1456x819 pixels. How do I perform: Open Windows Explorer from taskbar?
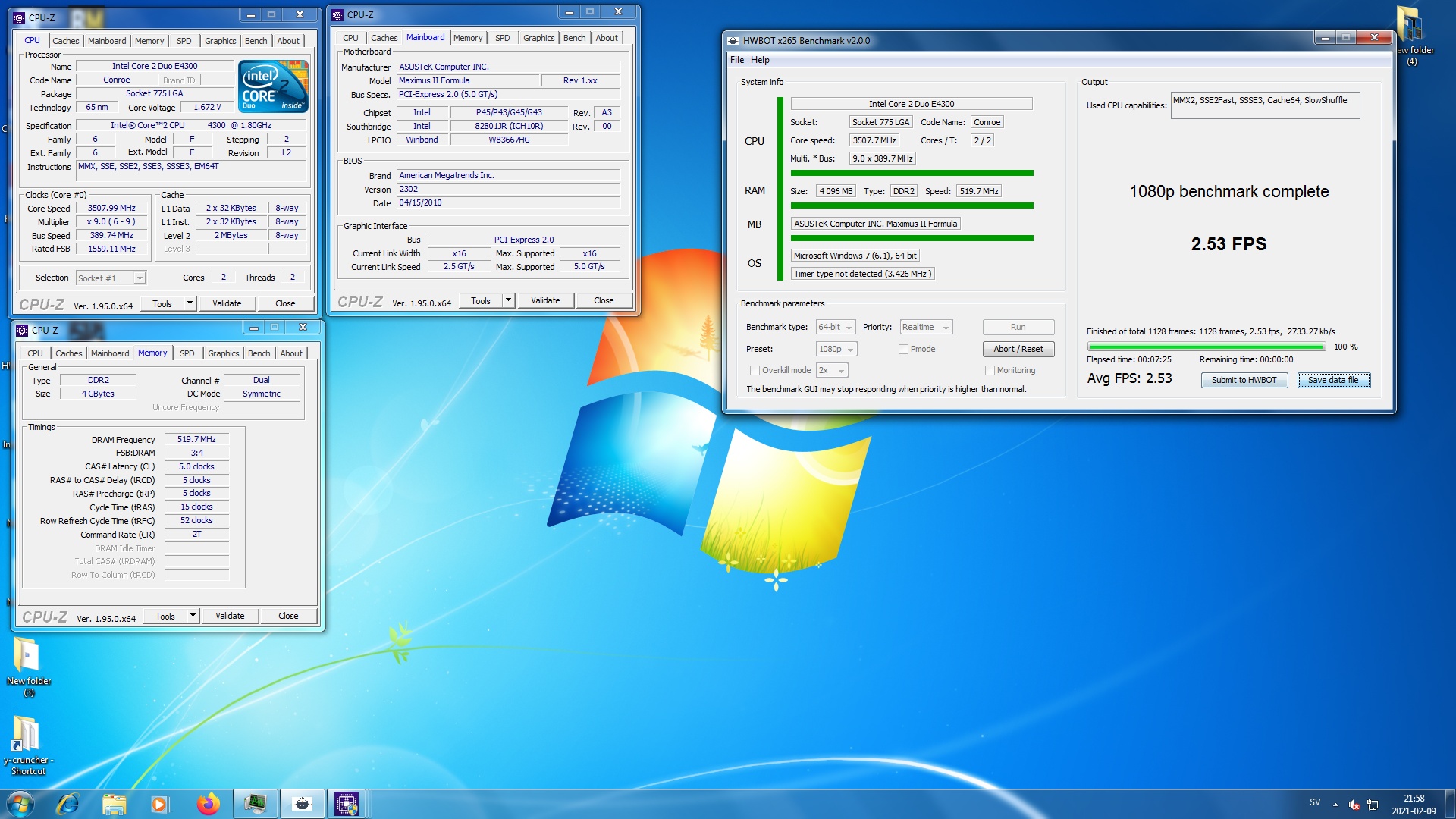click(x=114, y=804)
